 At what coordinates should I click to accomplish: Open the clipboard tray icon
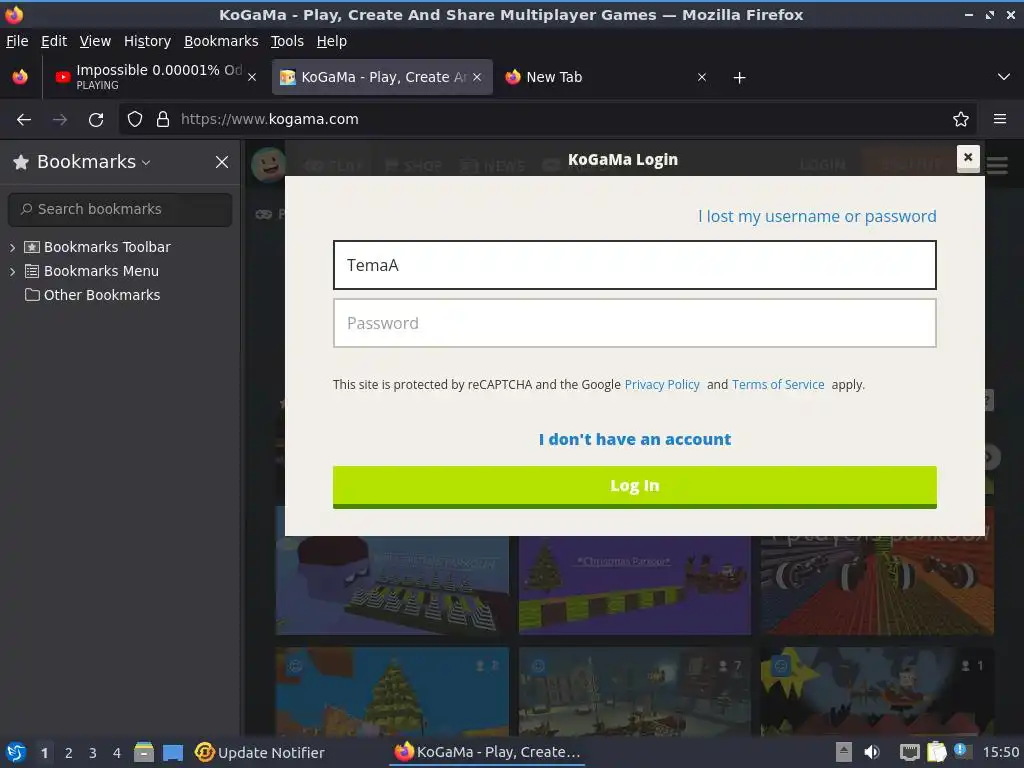coord(936,753)
